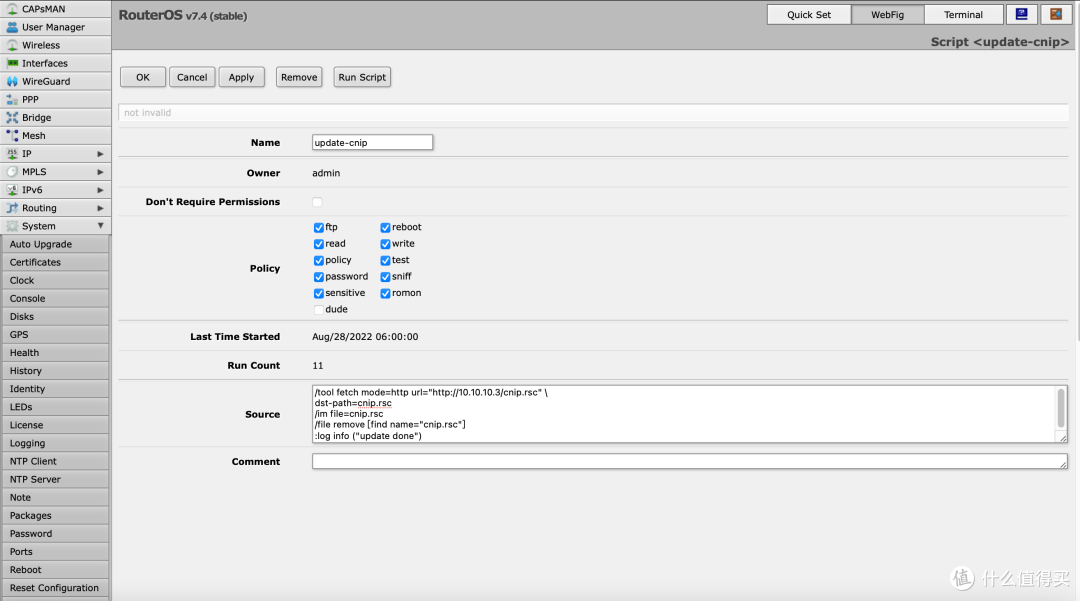Click the System gear icon
Viewport: 1080px width, 601px height.
point(12,226)
